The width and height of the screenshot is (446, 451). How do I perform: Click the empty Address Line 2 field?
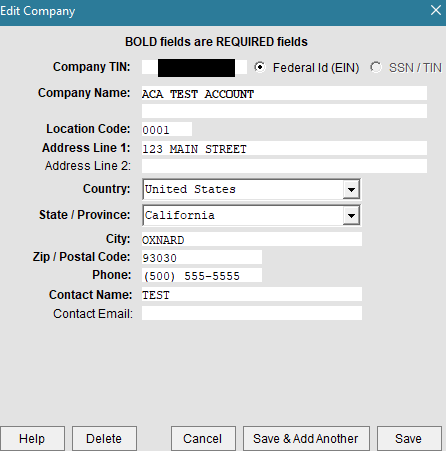pos(284,166)
